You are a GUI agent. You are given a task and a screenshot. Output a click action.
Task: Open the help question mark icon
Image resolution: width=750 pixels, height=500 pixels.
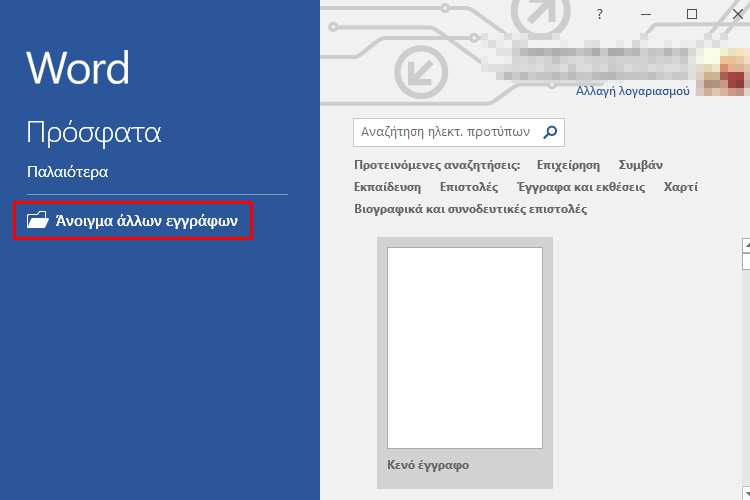(x=599, y=14)
